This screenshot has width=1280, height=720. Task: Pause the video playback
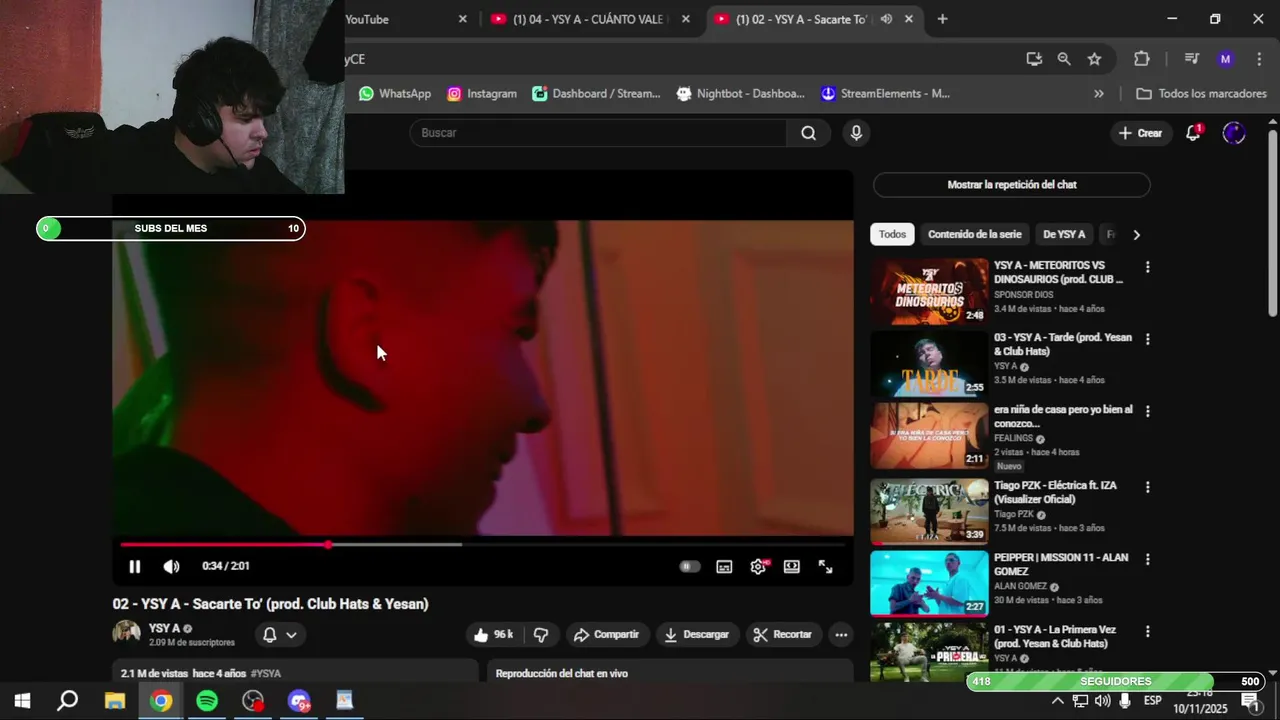134,566
